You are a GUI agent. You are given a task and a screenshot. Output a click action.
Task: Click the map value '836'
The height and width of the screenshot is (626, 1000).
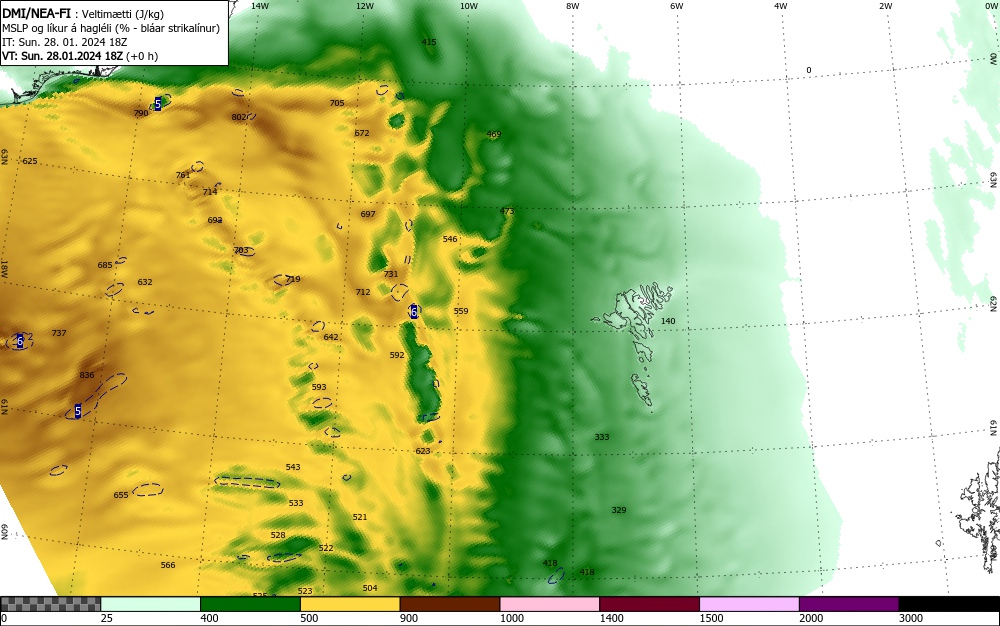coord(87,375)
